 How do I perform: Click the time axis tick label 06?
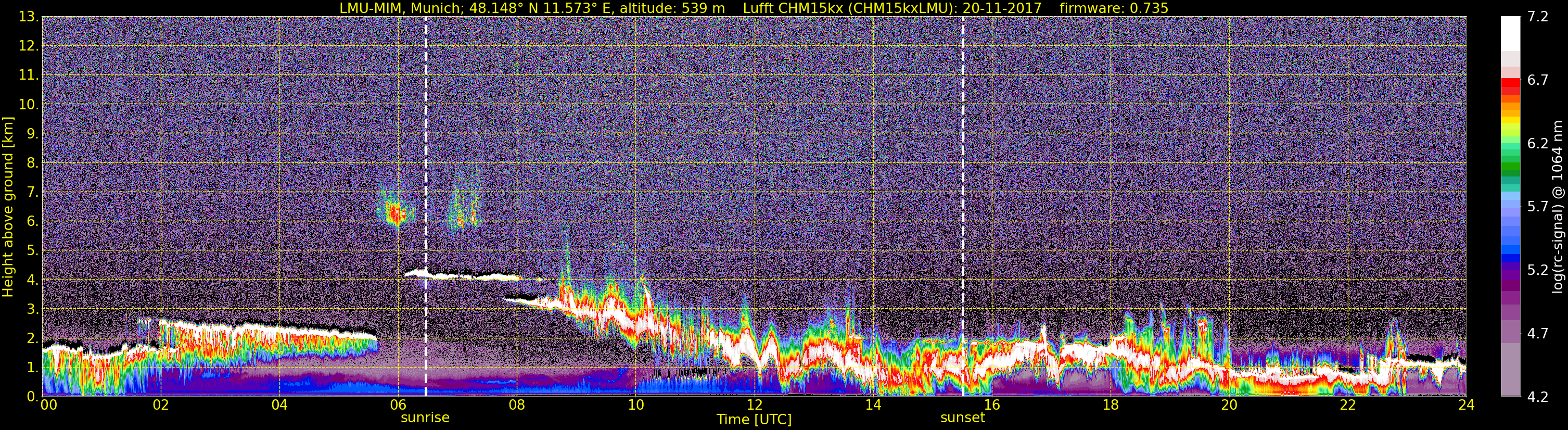point(398,405)
